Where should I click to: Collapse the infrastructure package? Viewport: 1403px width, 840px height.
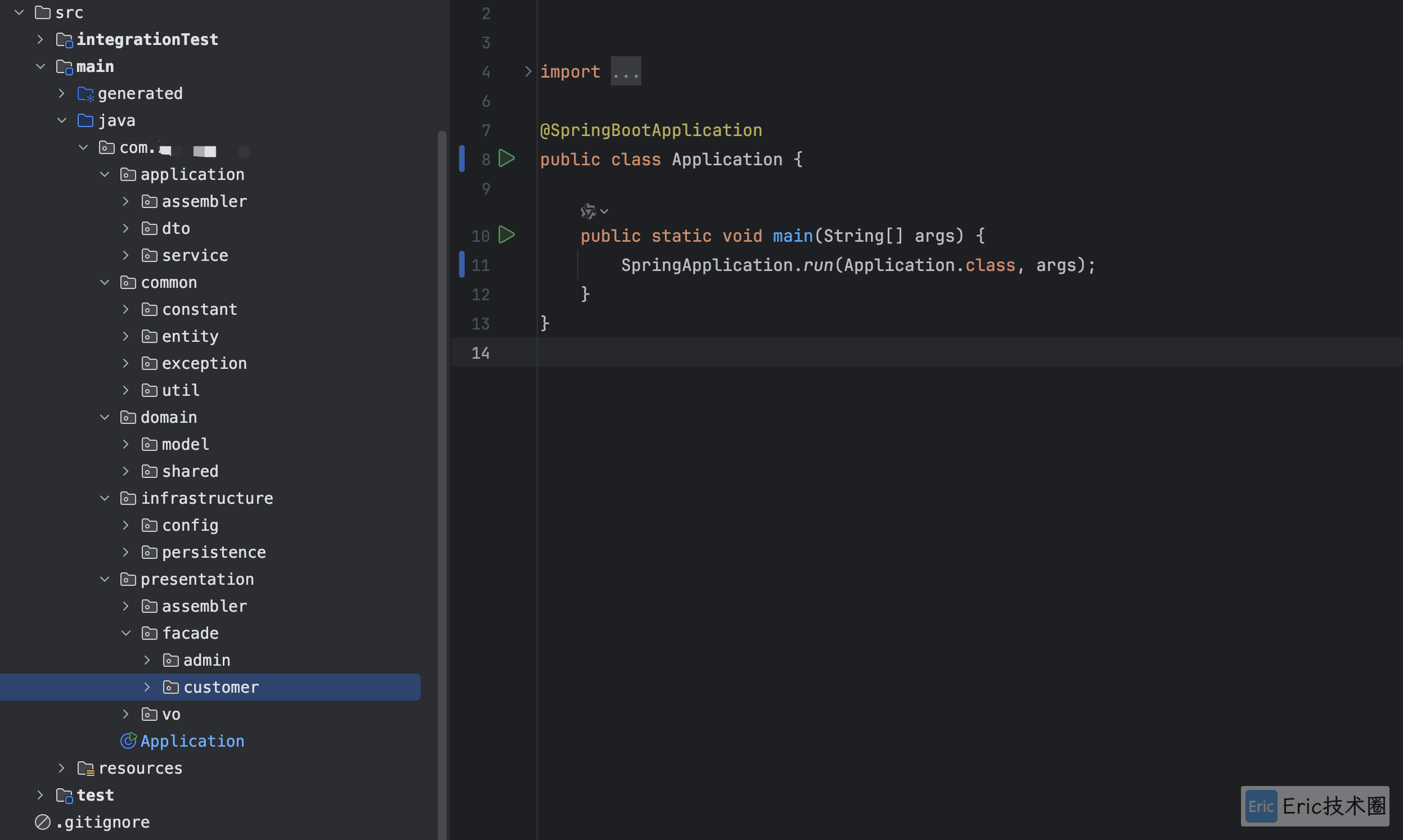pos(105,498)
